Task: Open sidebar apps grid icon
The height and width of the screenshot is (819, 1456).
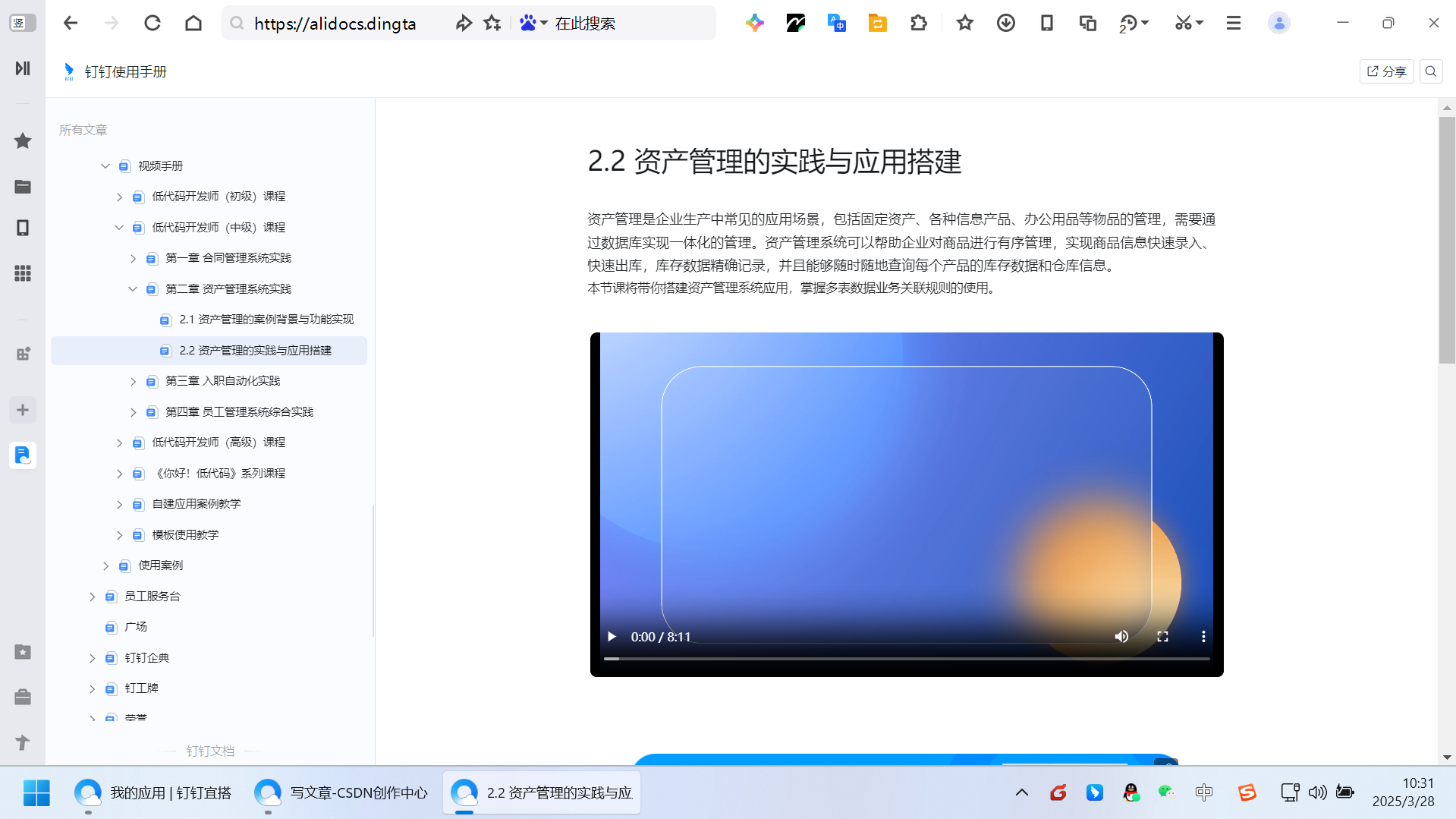Action: (23, 273)
